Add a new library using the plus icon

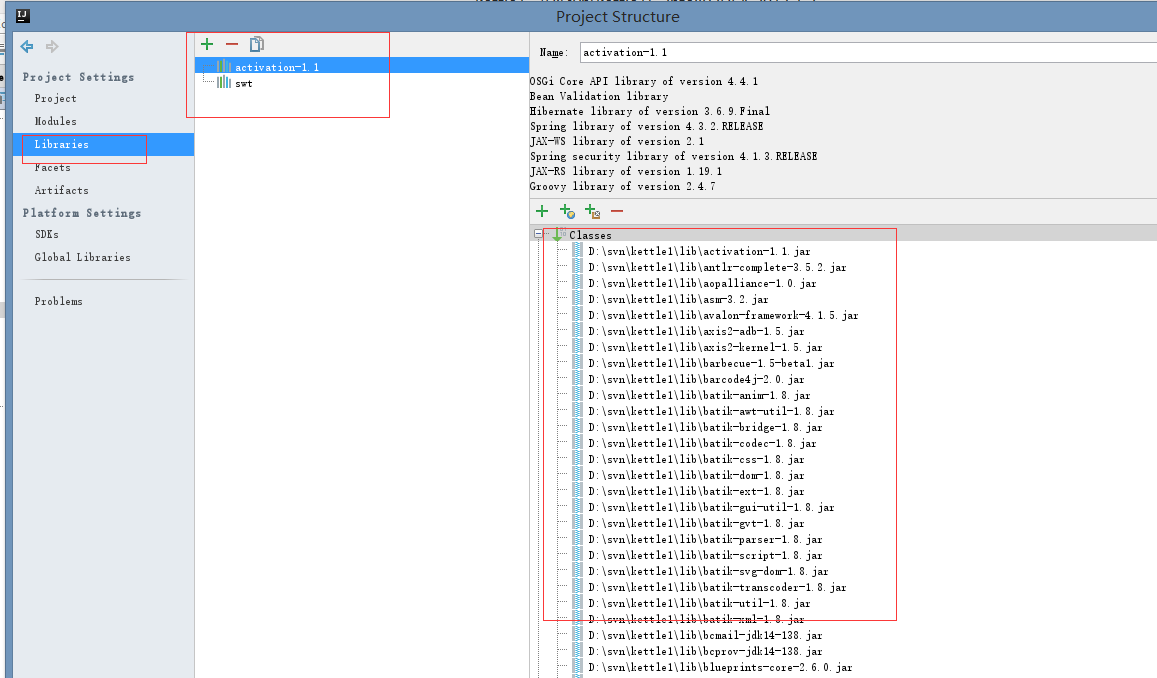click(x=207, y=44)
